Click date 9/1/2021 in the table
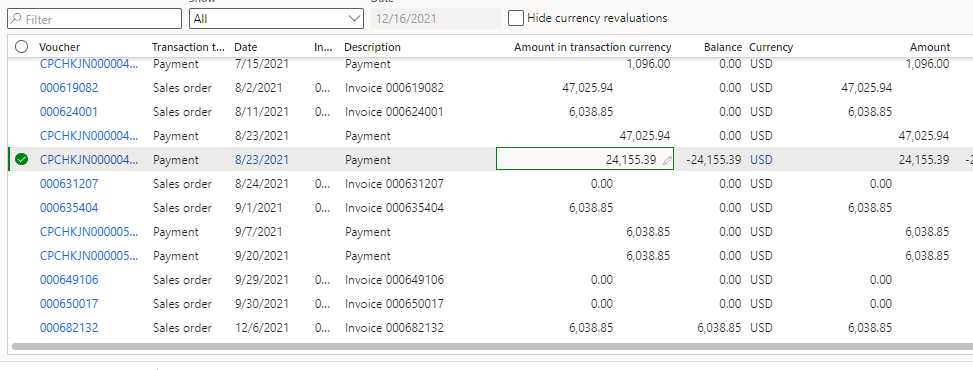The height and width of the screenshot is (370, 973). coord(258,208)
